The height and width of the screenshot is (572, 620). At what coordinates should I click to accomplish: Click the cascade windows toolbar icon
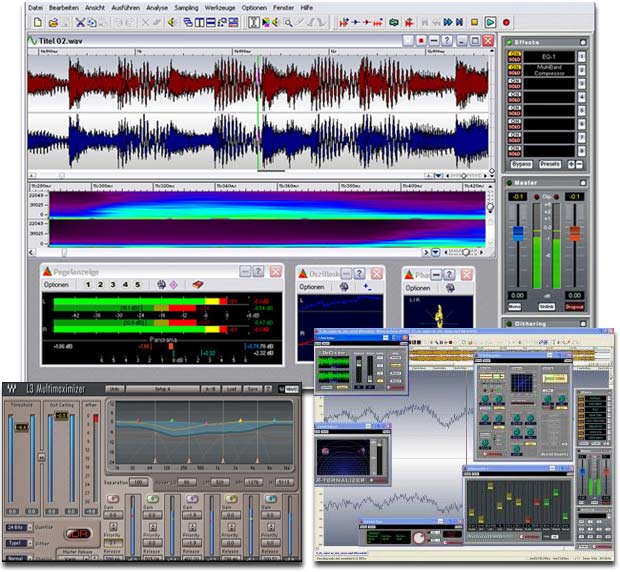pyautogui.click(x=188, y=22)
